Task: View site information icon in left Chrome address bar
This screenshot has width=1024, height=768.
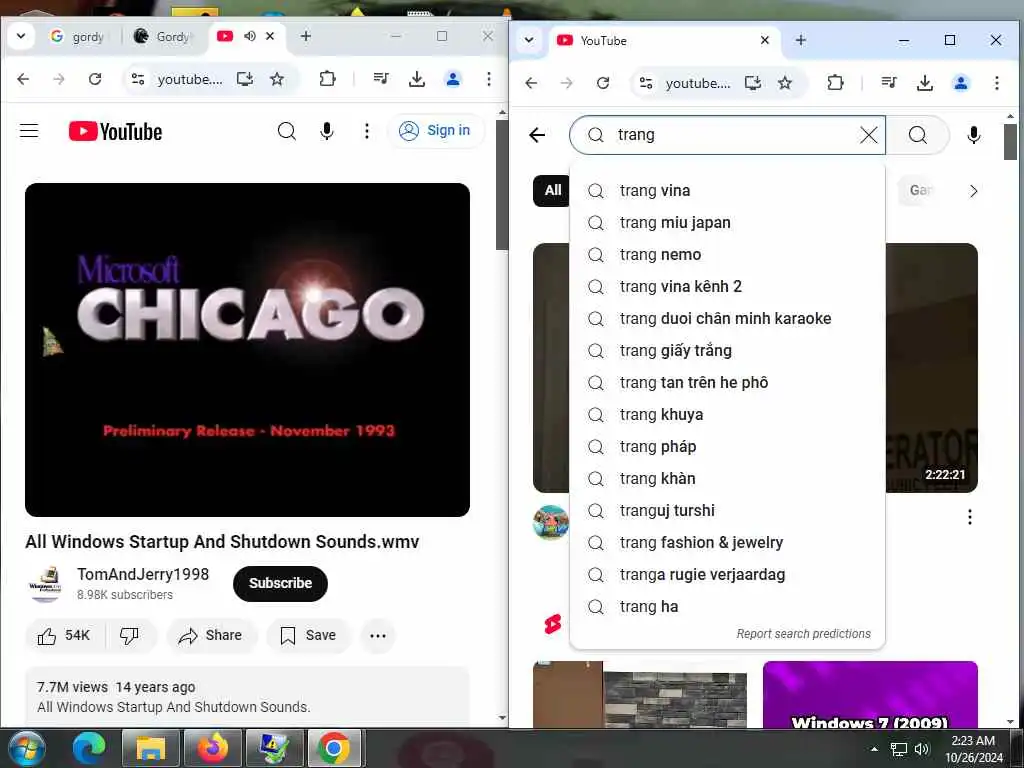Action: [138, 79]
